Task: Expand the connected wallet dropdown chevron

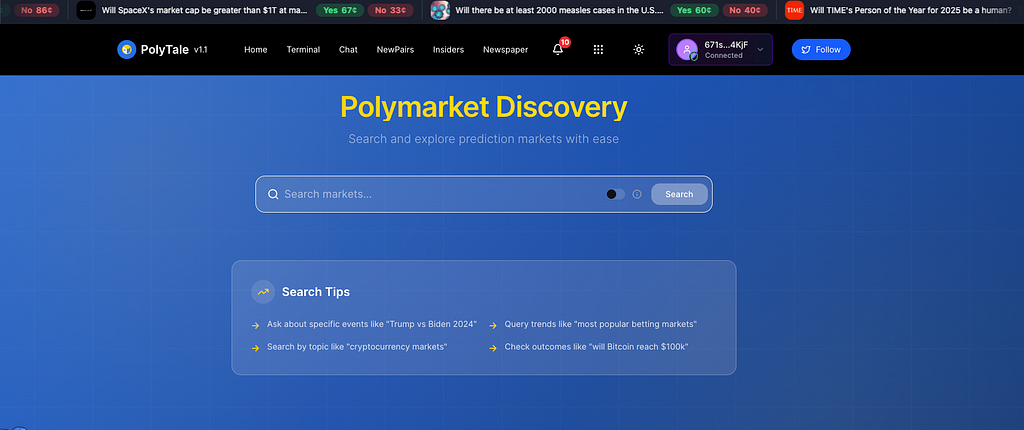Action: pos(760,50)
